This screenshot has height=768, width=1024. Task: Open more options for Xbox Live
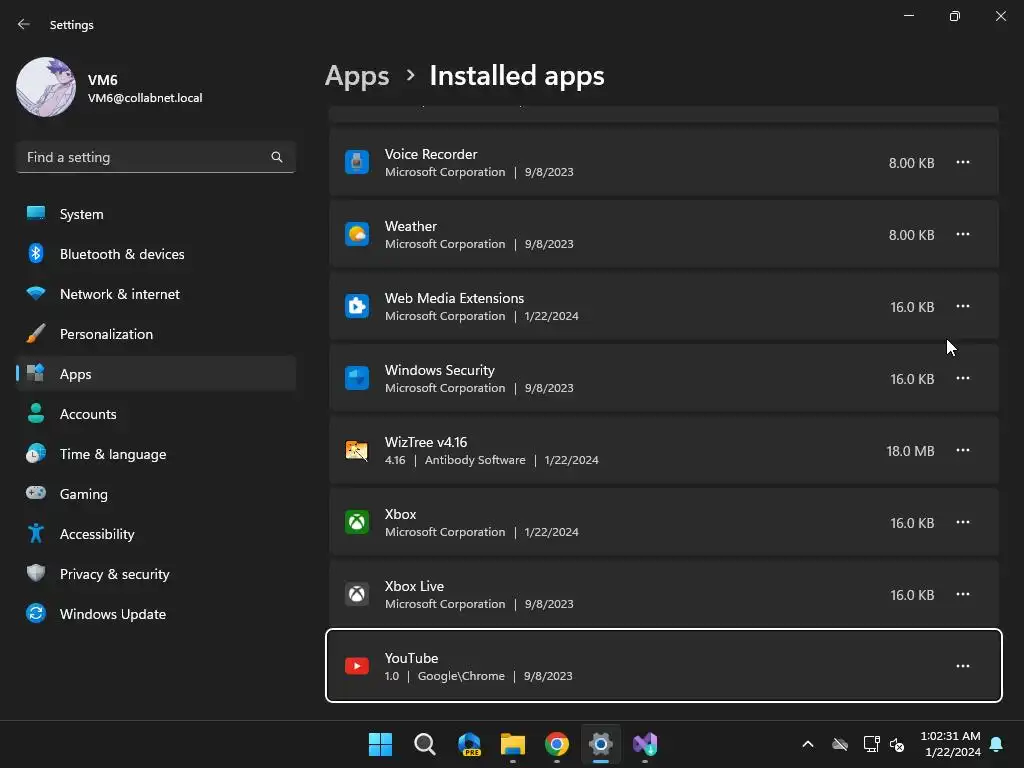(963, 594)
